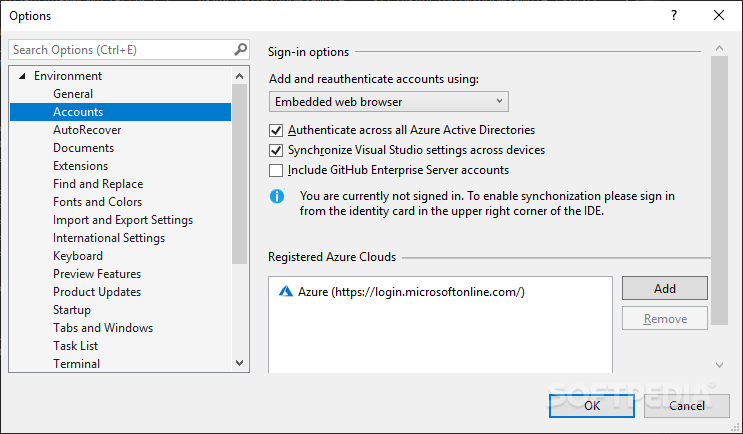Open AutoRecover settings
Image resolution: width=743 pixels, height=434 pixels.
coord(87,130)
